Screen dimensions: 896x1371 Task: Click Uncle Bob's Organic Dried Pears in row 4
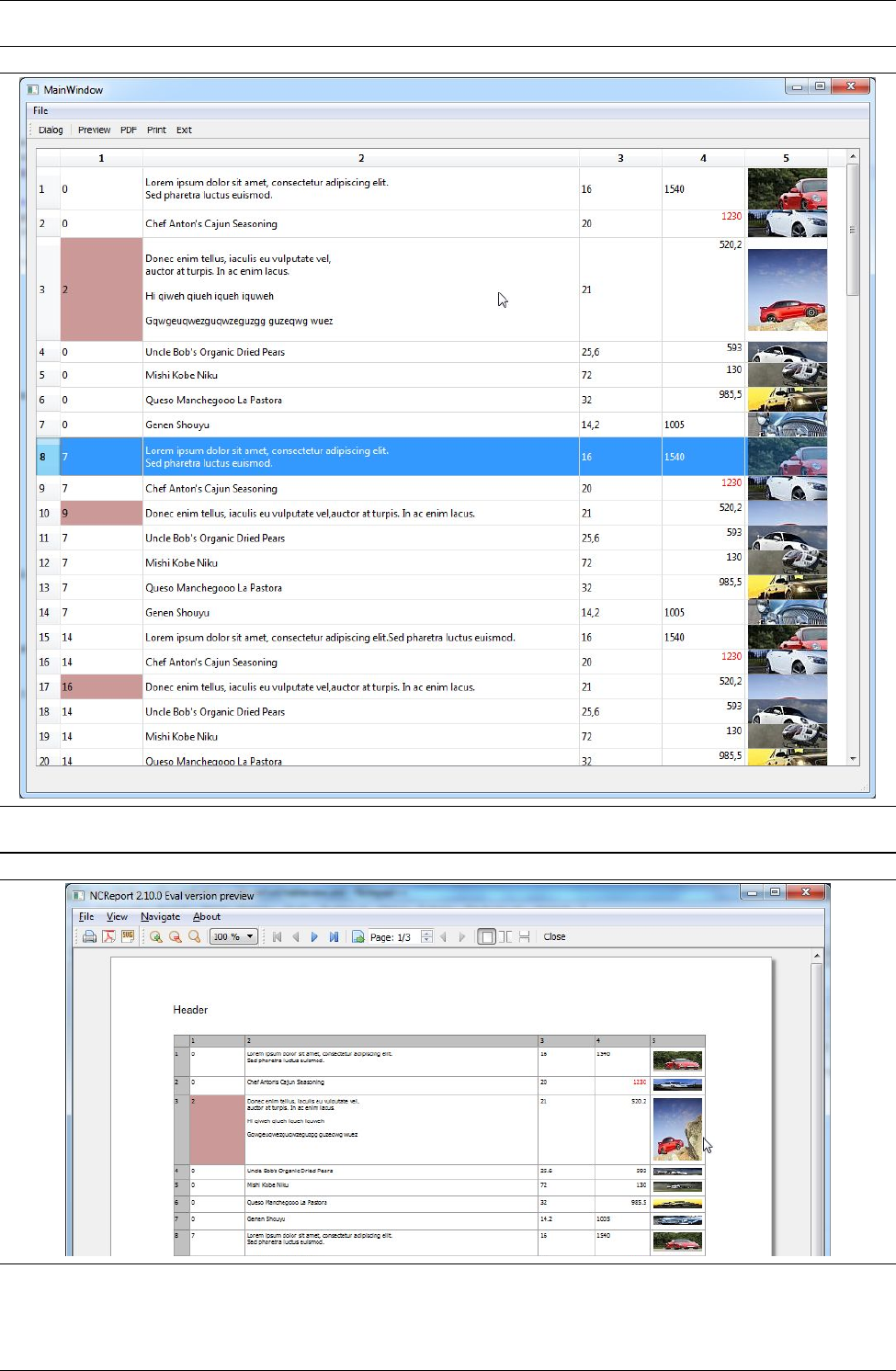pyautogui.click(x=215, y=352)
